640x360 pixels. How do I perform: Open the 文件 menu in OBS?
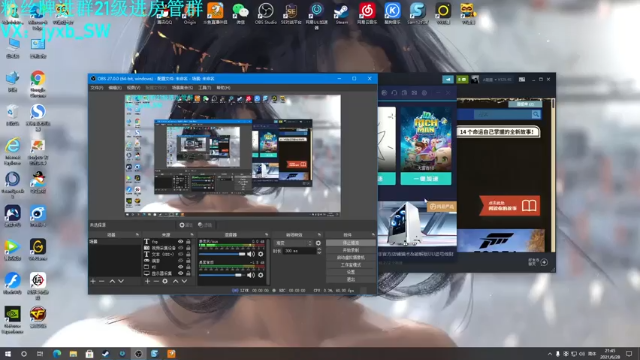click(x=97, y=88)
